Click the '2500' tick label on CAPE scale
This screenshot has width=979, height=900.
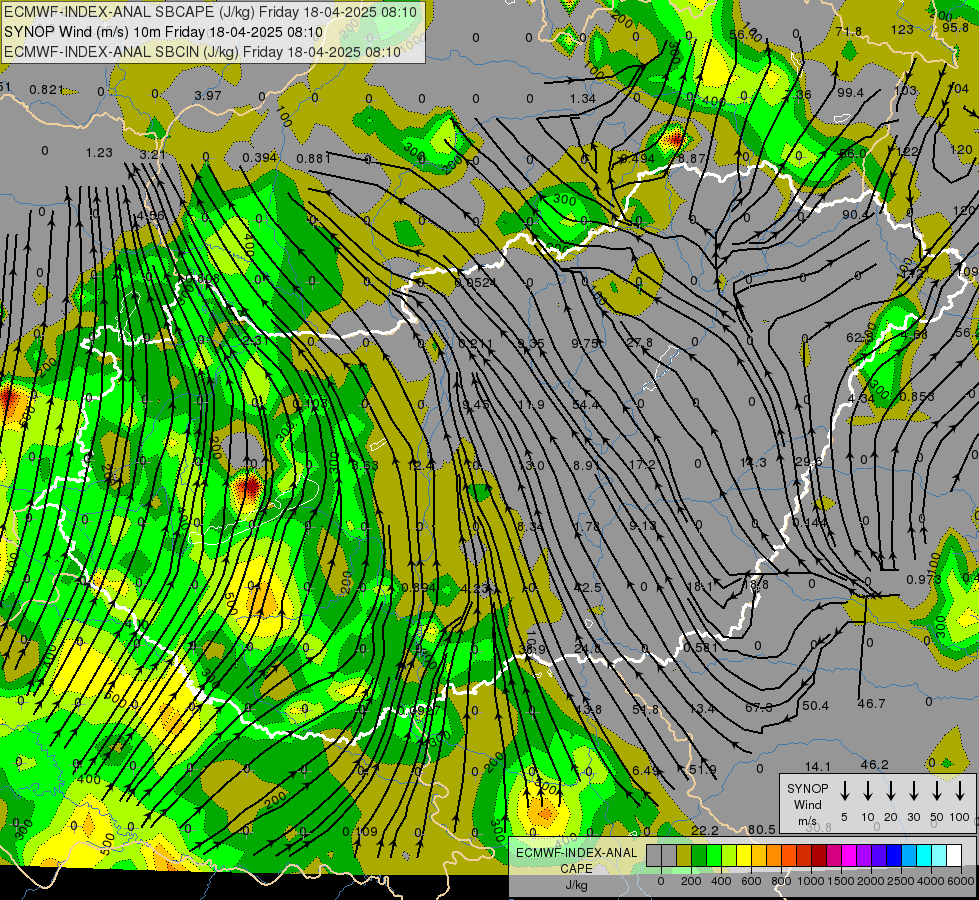(901, 881)
